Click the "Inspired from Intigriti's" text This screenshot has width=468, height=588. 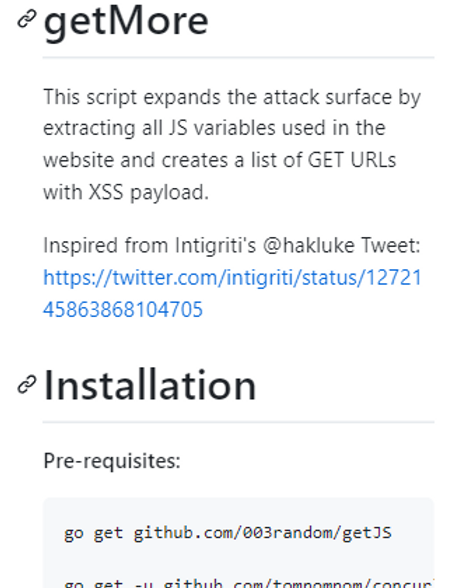[150, 246]
